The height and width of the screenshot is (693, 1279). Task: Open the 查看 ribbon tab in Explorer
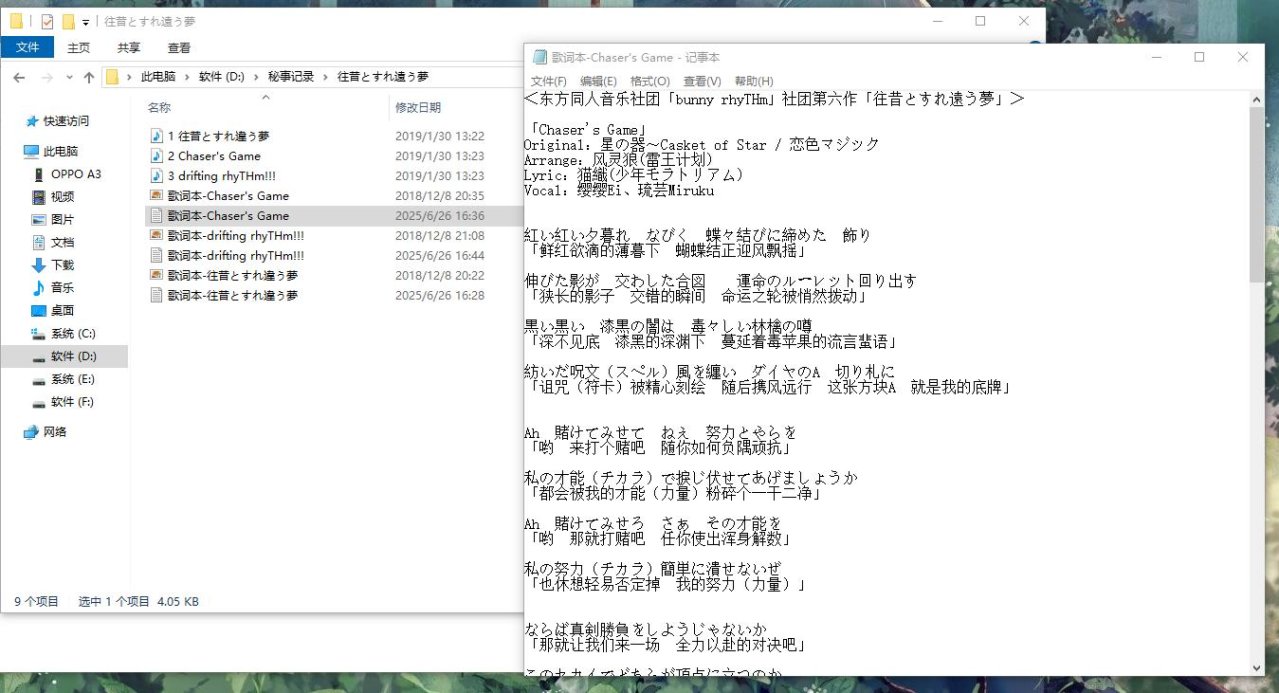[179, 47]
